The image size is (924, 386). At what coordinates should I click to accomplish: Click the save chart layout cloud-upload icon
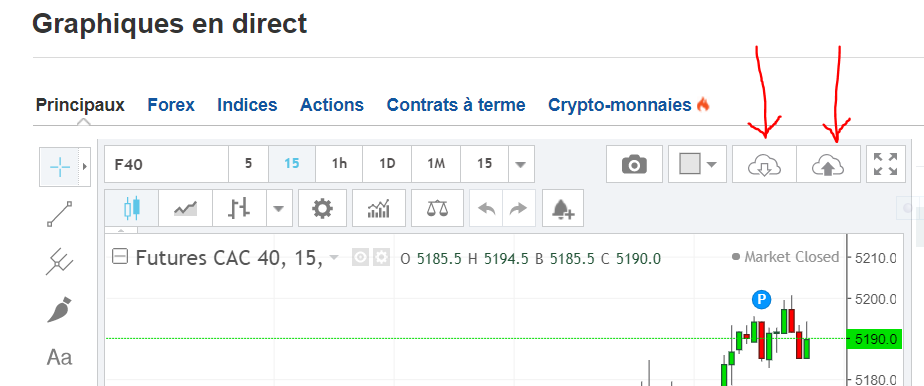pyautogui.click(x=828, y=164)
